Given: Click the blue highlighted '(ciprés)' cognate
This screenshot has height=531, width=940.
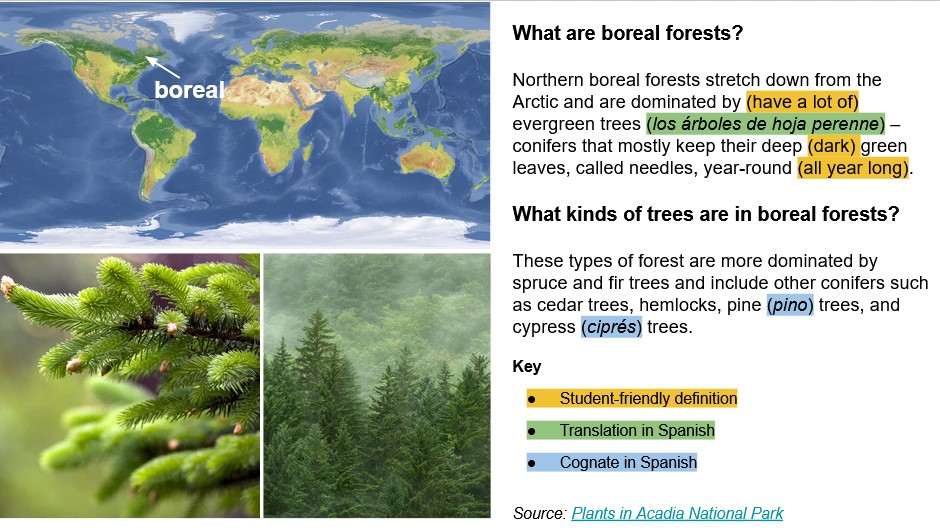Looking at the screenshot, I should point(611,327).
